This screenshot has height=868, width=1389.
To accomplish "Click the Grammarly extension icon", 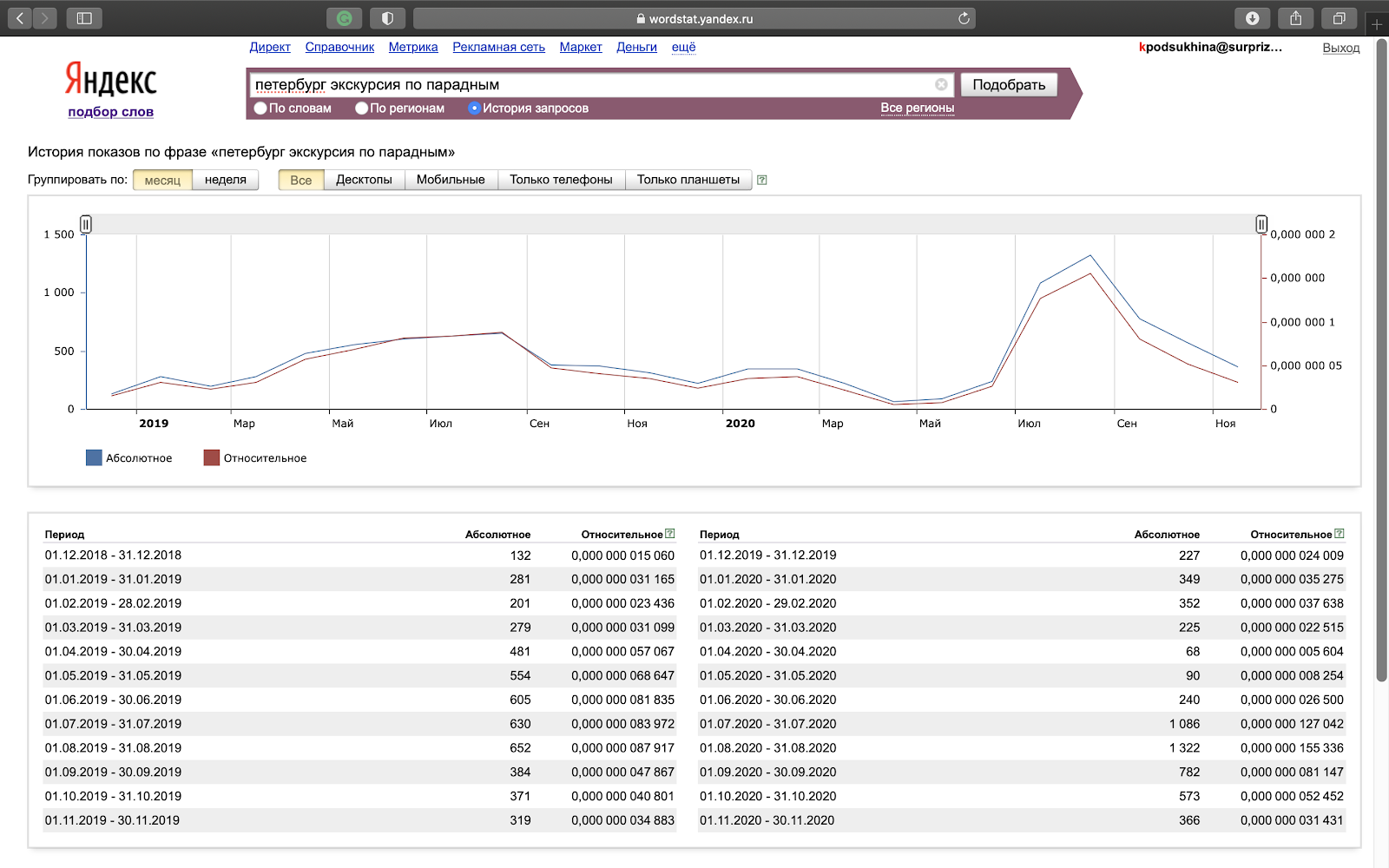I will point(345,18).
